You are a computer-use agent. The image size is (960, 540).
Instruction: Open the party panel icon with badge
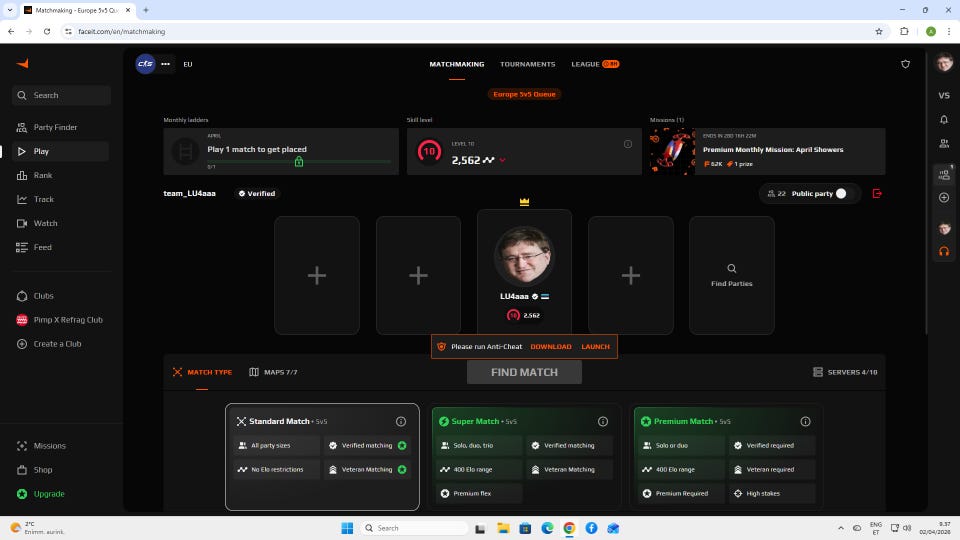[x=944, y=174]
